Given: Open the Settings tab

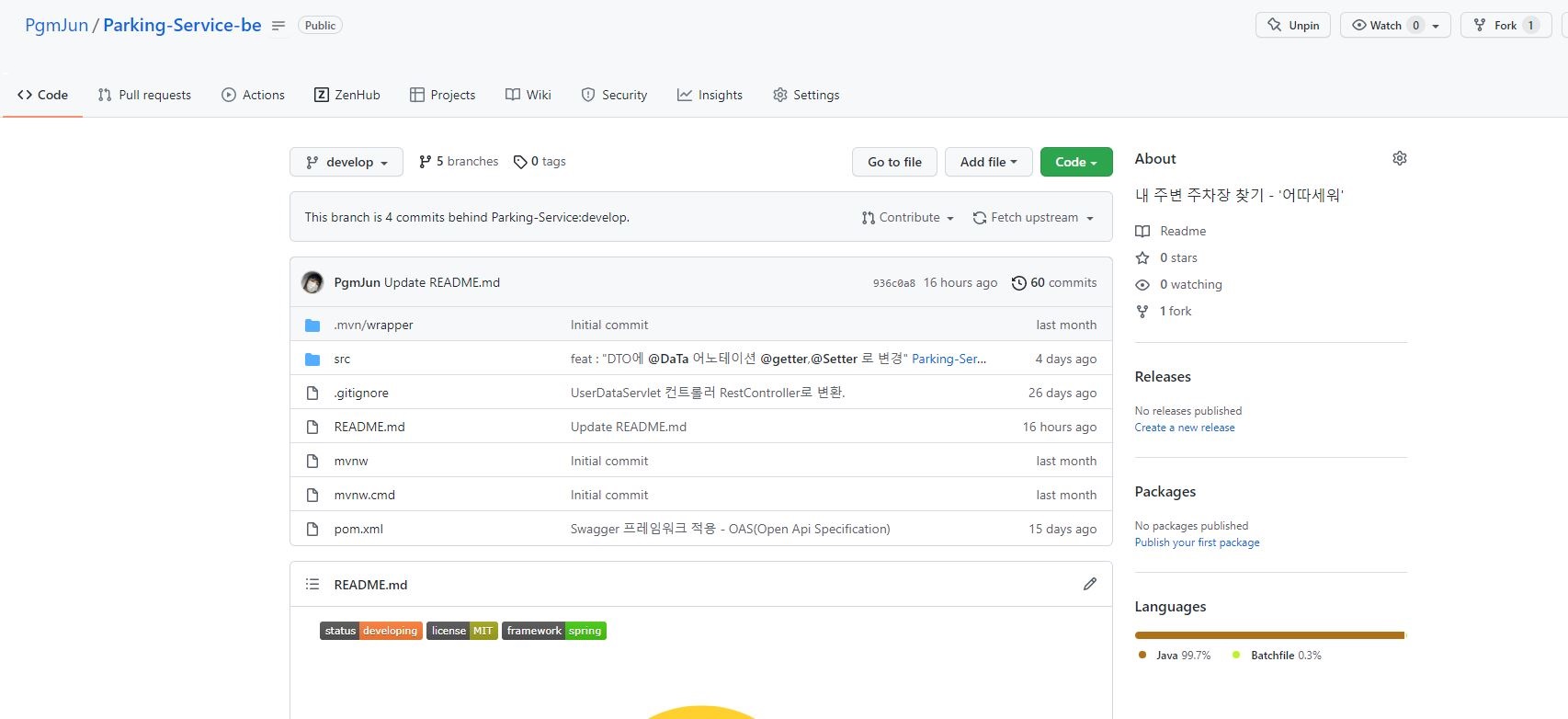Looking at the screenshot, I should pyautogui.click(x=806, y=95).
